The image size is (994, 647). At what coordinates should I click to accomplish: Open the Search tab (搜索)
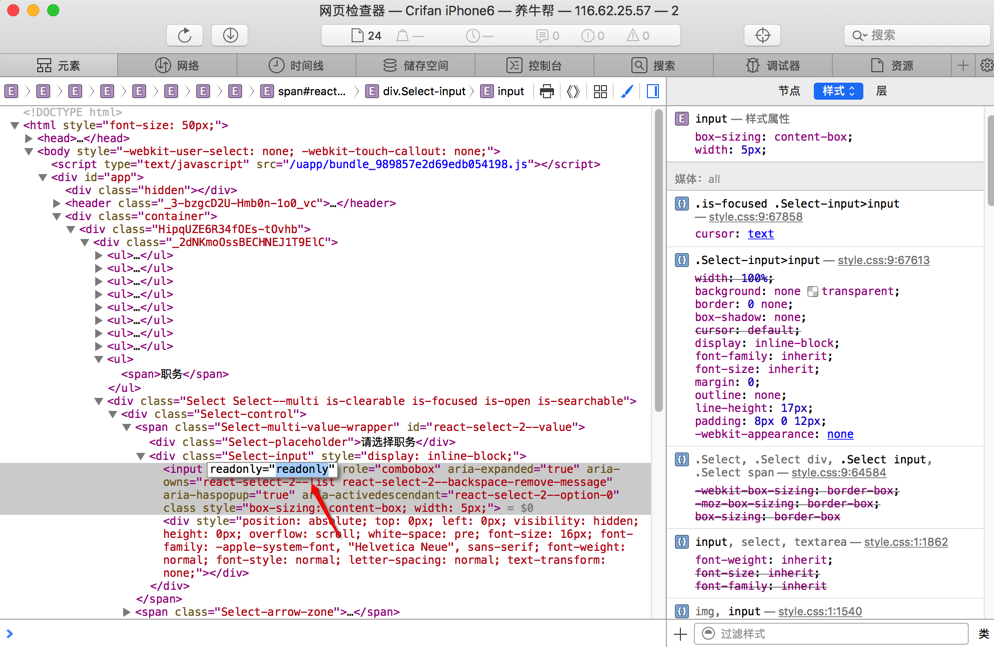point(654,65)
